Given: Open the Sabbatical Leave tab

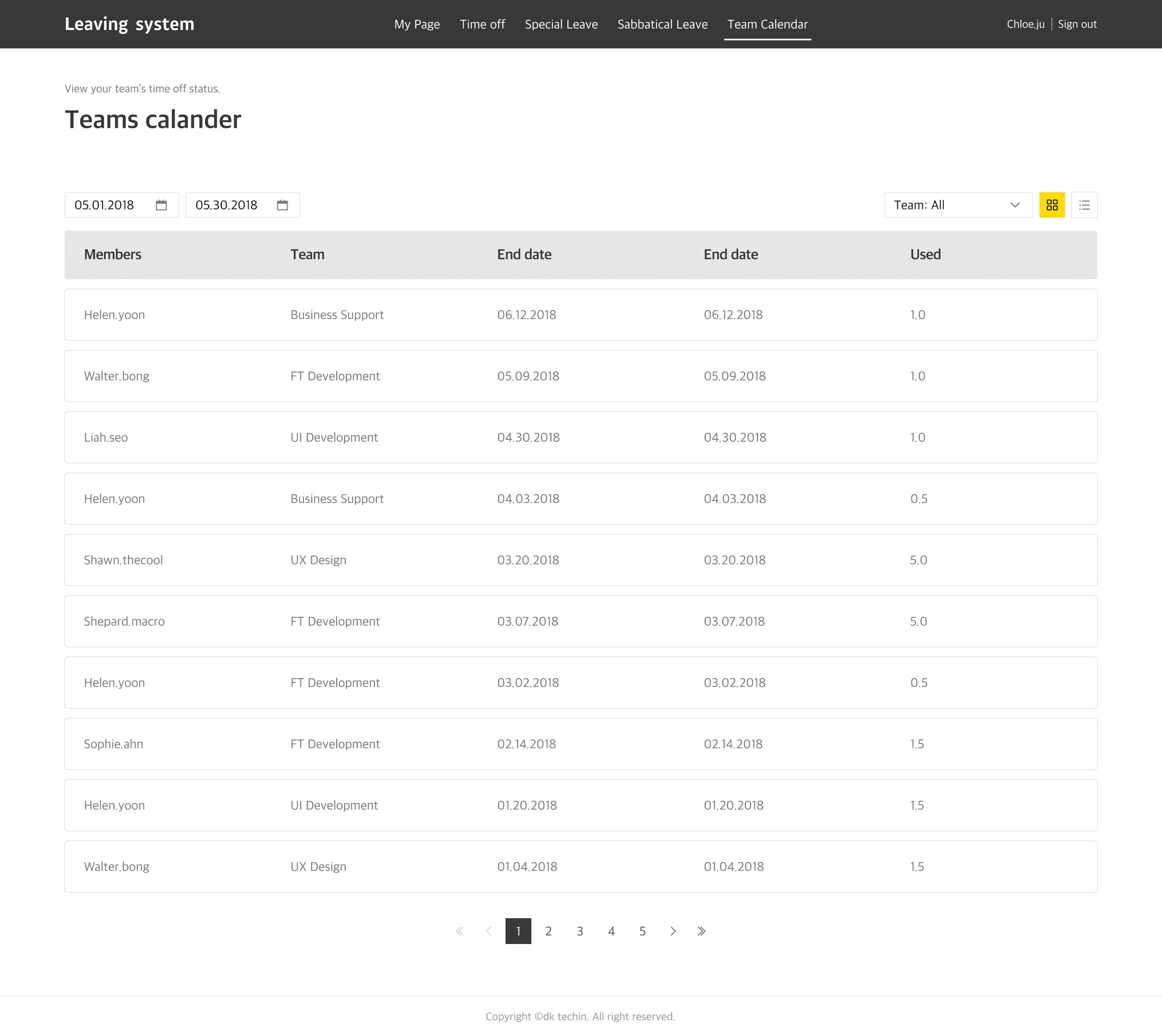Looking at the screenshot, I should point(662,25).
